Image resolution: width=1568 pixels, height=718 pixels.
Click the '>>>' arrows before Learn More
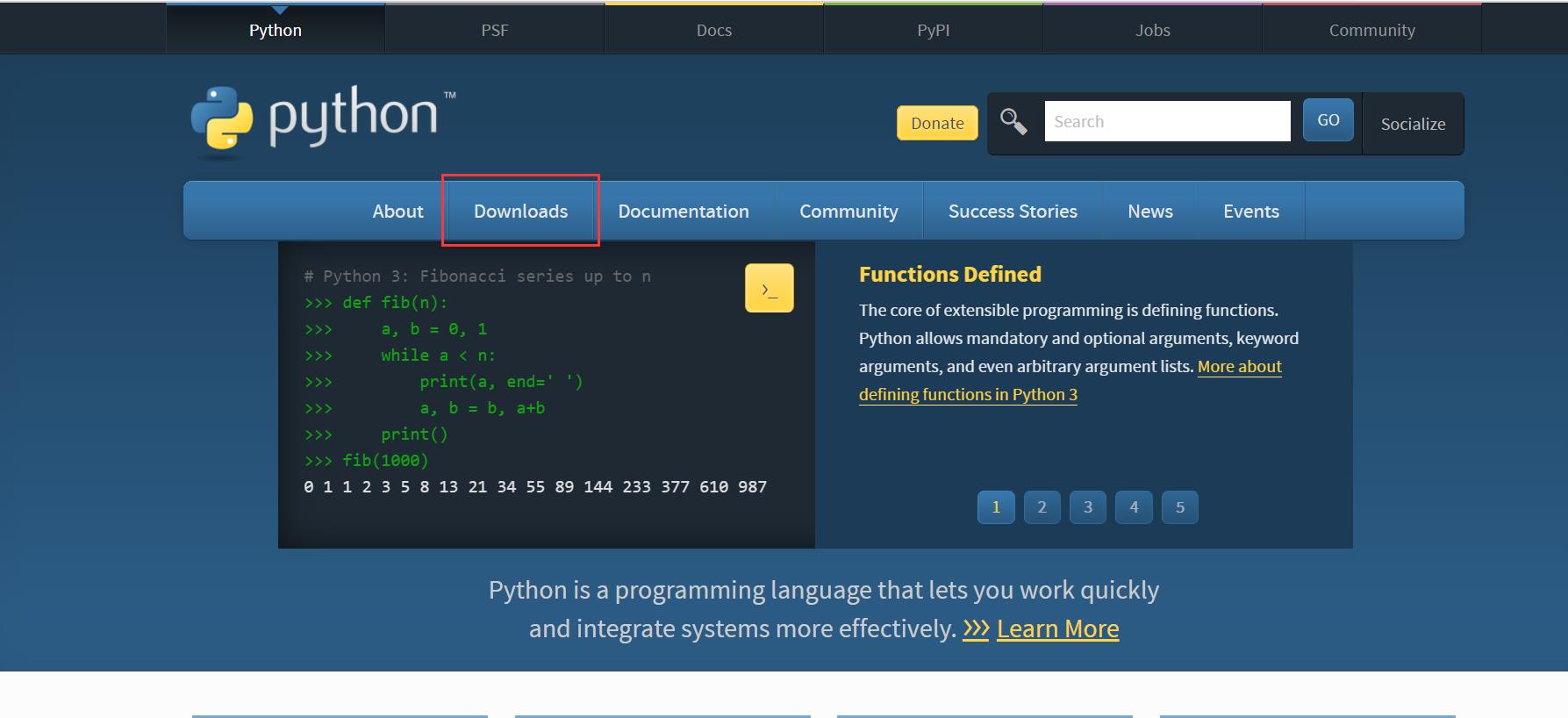click(976, 628)
